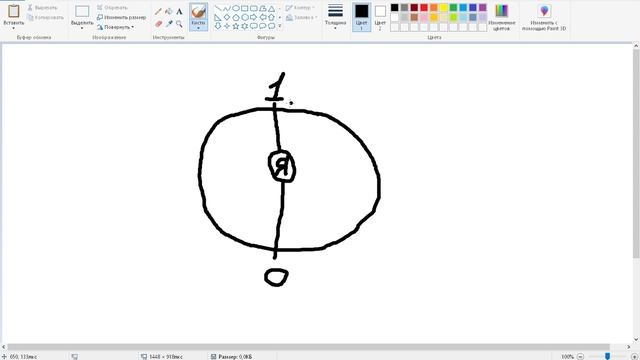
Task: Click the Вставить (Paste) clipboard icon
Action: 13,11
